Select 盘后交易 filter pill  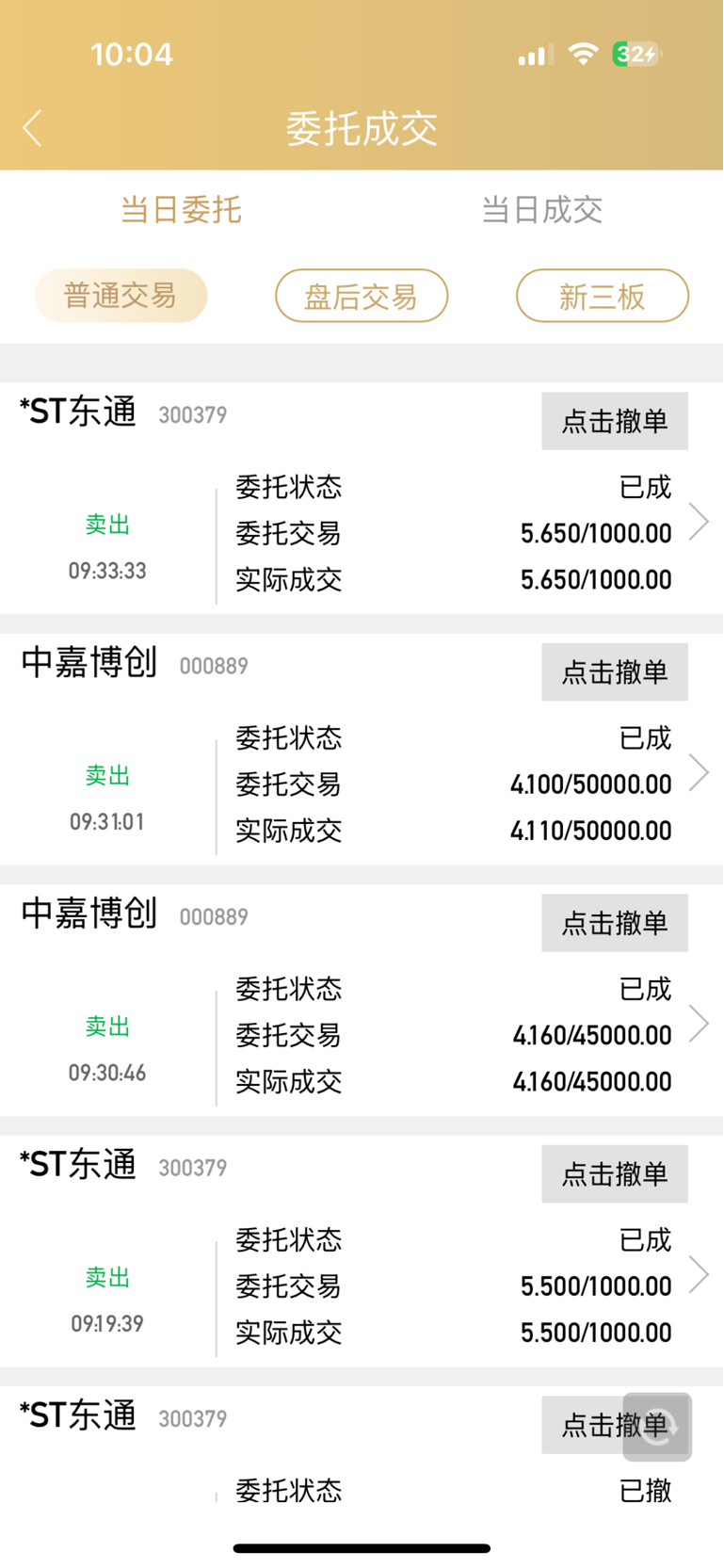pos(362,296)
